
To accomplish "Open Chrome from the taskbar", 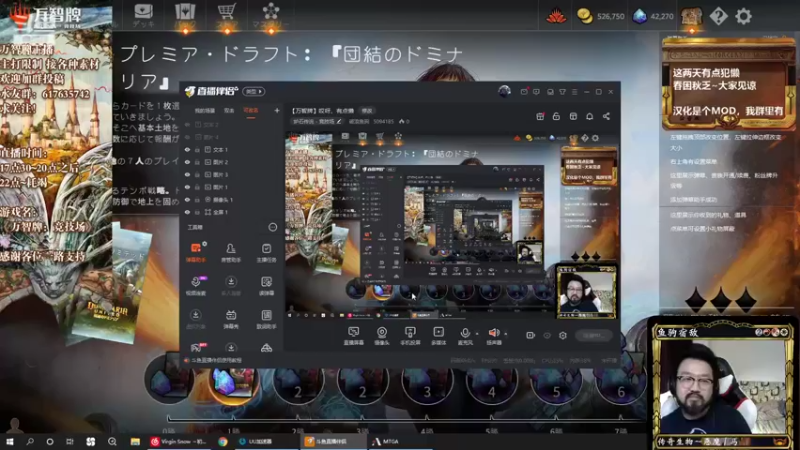I will coord(223,441).
